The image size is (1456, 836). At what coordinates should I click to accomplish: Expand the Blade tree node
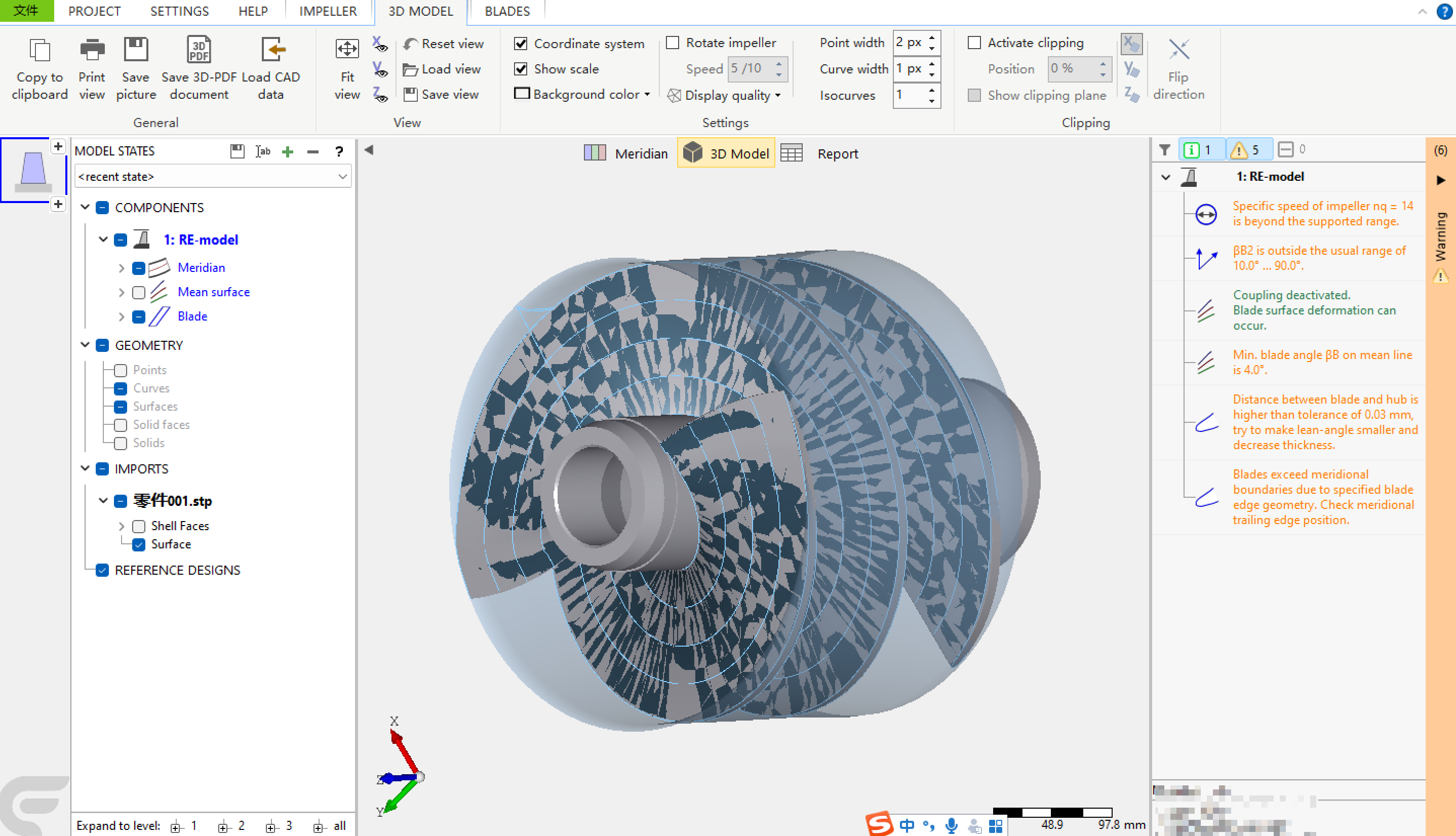[121, 316]
